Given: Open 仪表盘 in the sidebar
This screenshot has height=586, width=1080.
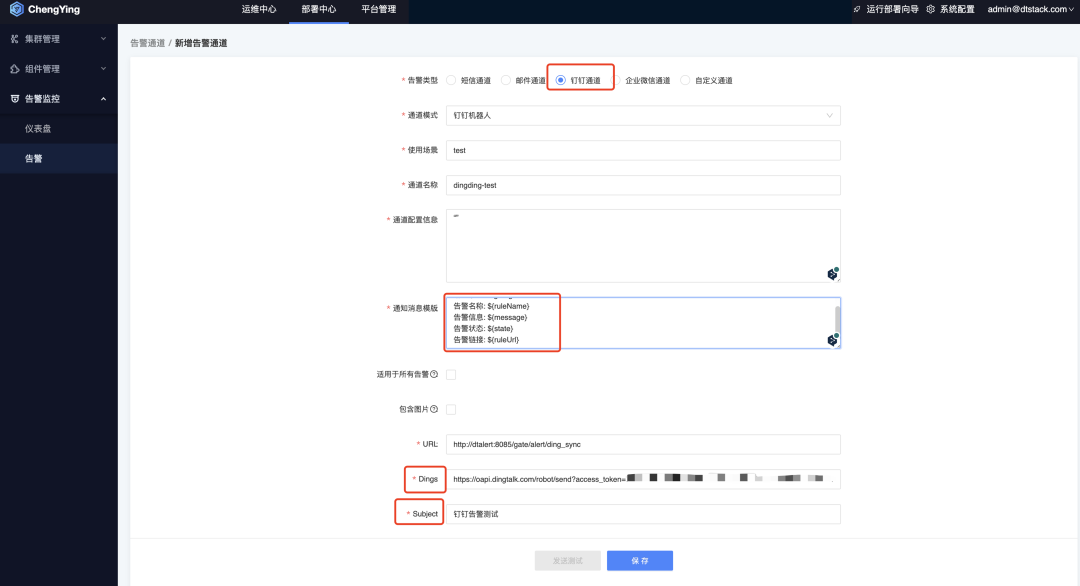Looking at the screenshot, I should (x=59, y=129).
